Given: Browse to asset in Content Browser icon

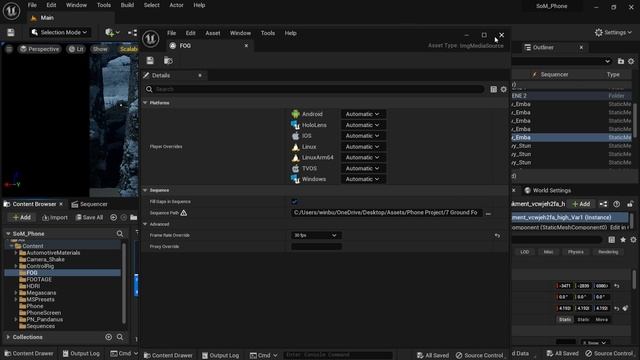Looking at the screenshot, I should pyautogui.click(x=168, y=60).
